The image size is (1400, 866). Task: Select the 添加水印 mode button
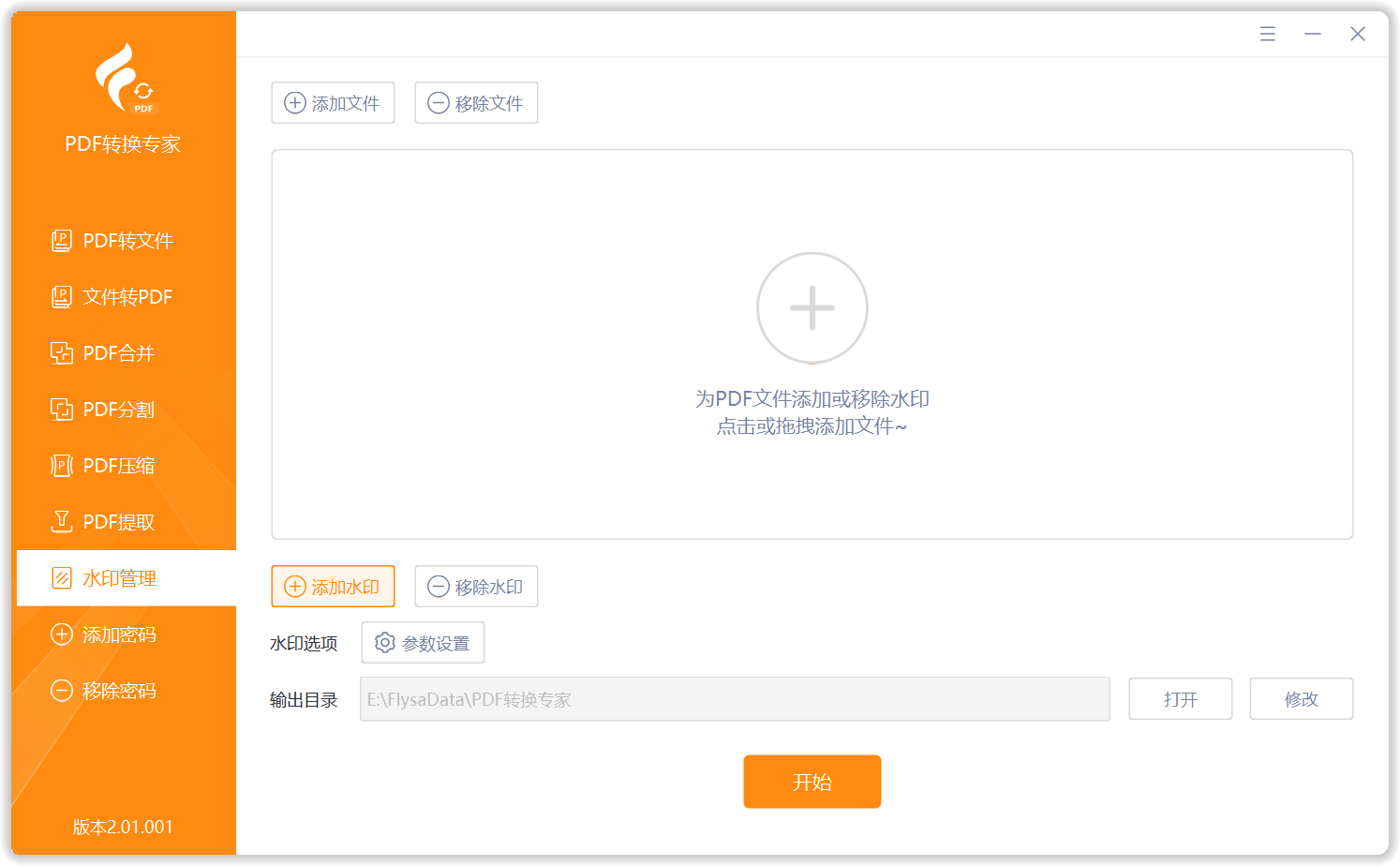[333, 587]
